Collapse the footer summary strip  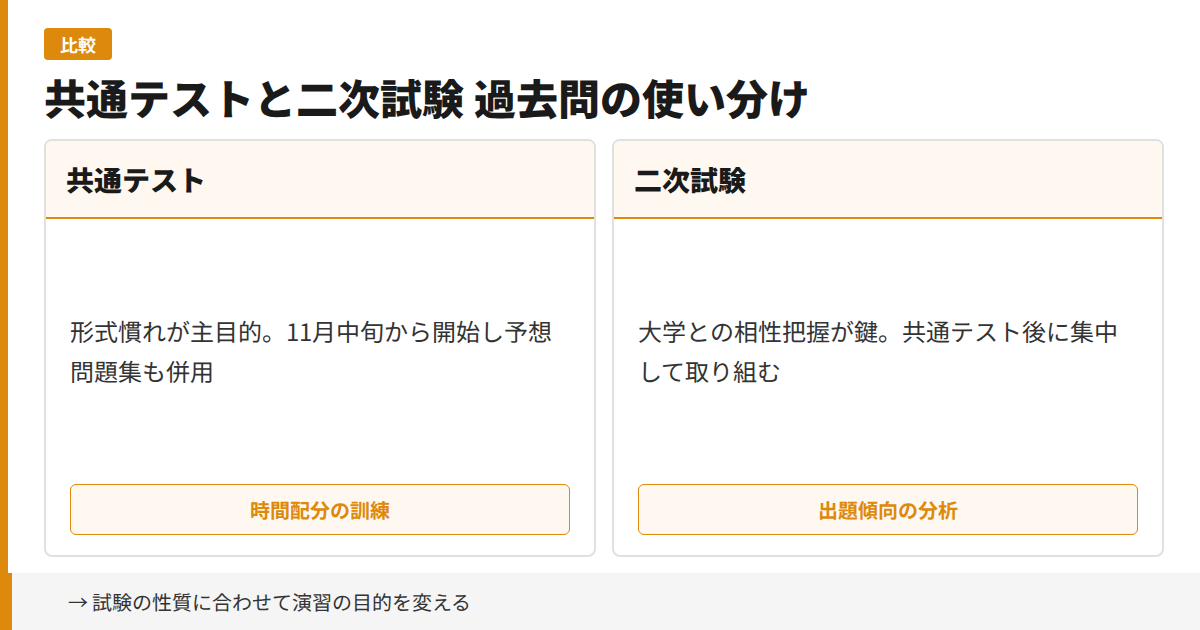pos(600,602)
